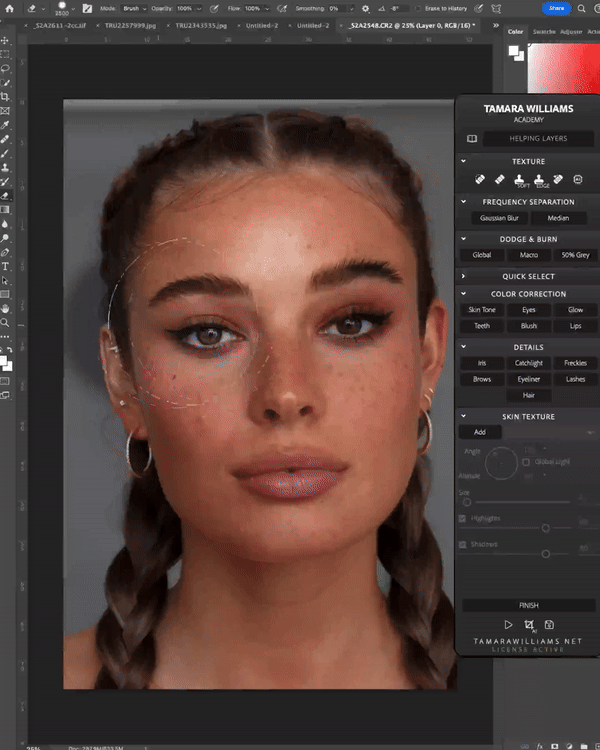The height and width of the screenshot is (750, 600).
Task: Click the Share button at top
Action: coord(556,8)
